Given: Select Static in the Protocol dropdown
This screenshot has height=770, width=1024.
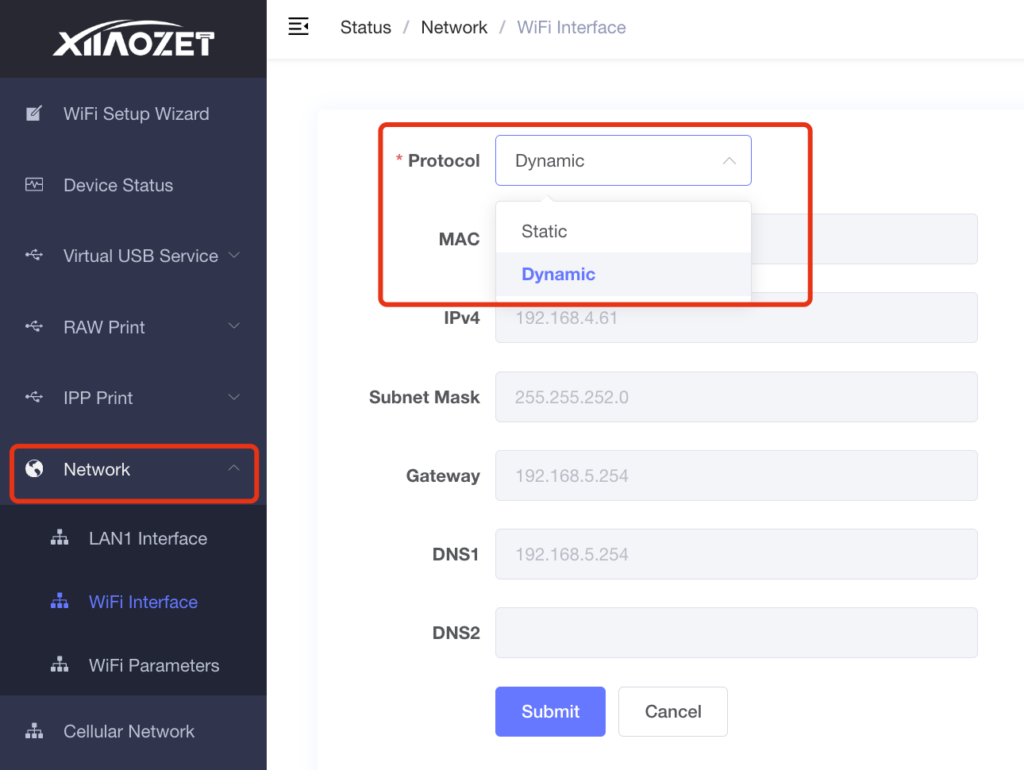Looking at the screenshot, I should tap(545, 232).
